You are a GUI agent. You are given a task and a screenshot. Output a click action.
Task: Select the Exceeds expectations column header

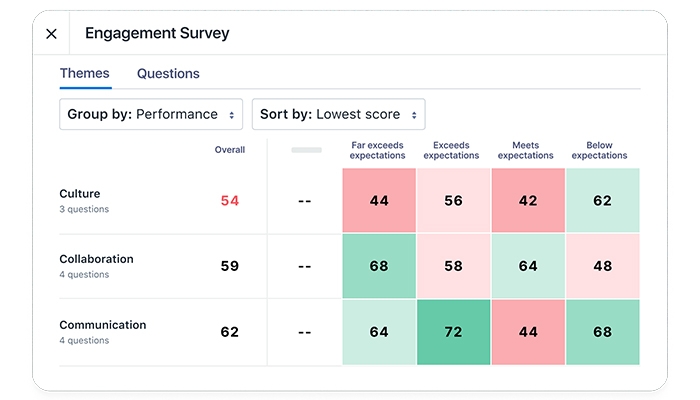click(x=453, y=150)
